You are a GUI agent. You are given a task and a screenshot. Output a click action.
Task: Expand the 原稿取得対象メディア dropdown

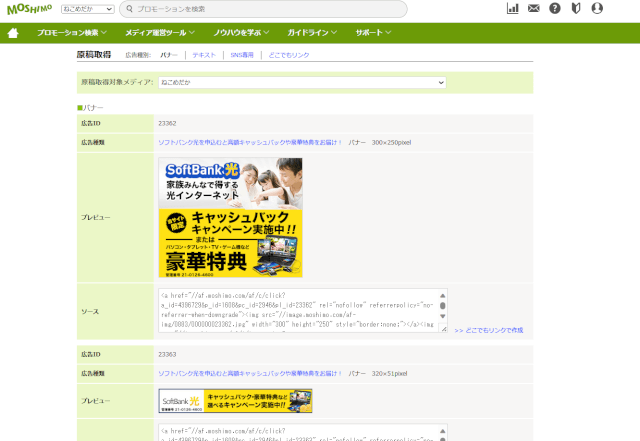click(x=301, y=82)
